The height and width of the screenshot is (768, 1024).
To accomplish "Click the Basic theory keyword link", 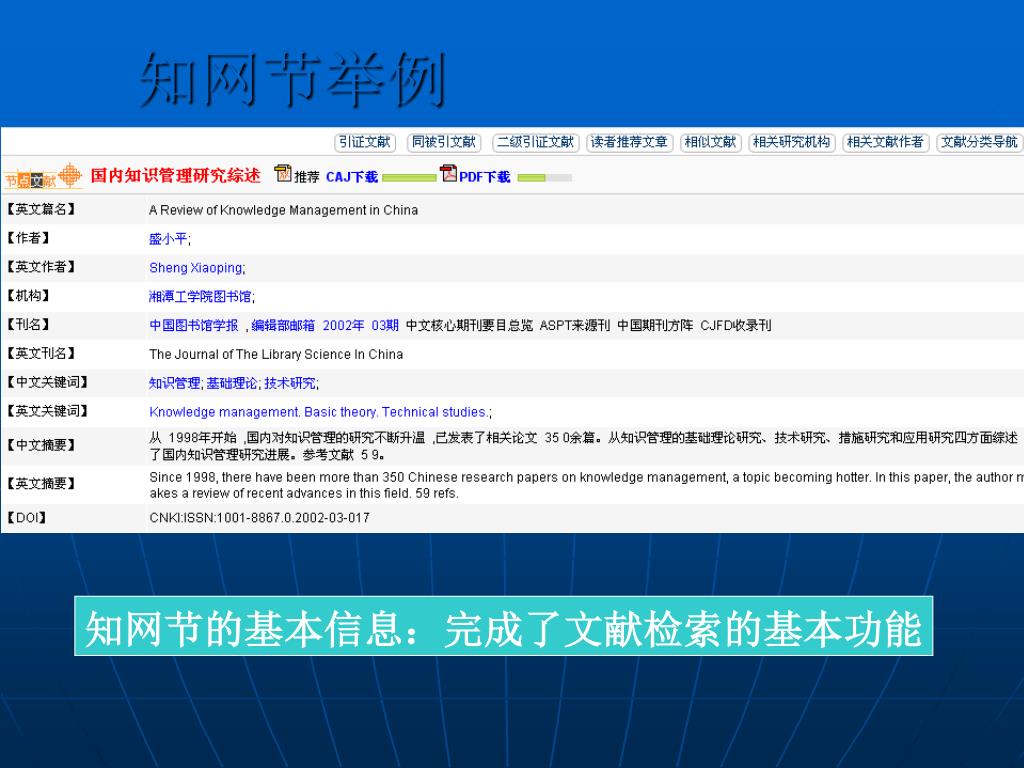I will [341, 412].
